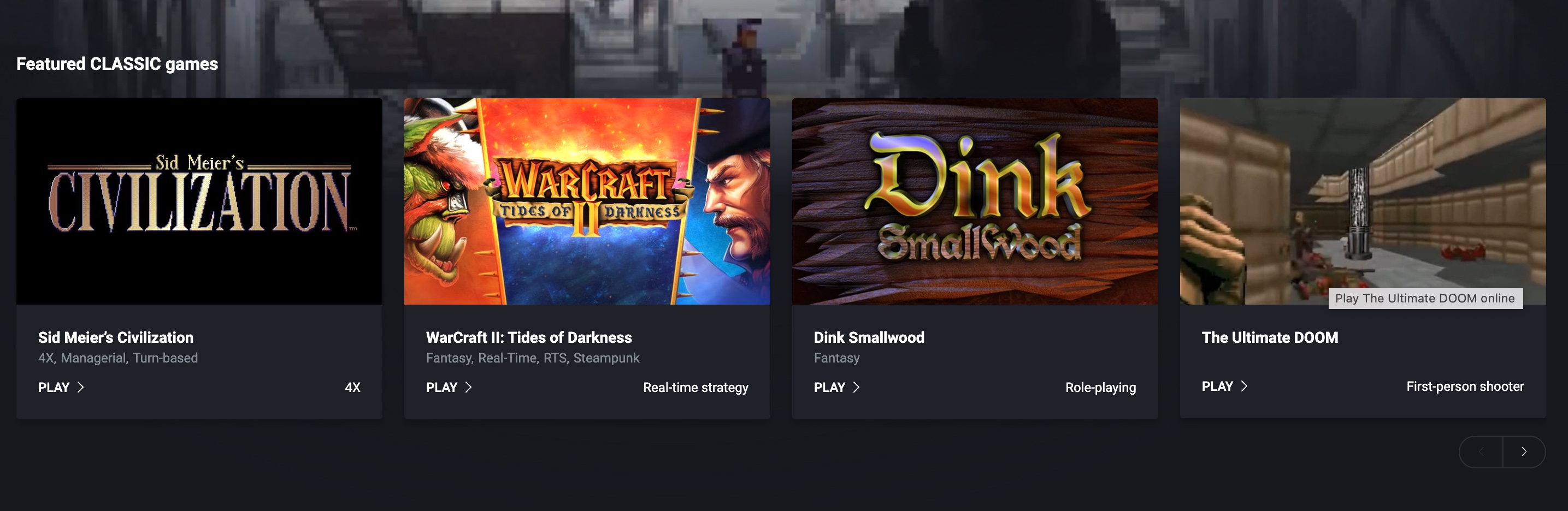Select the First-person shooter genre label
1568x511 pixels.
click(x=1465, y=385)
